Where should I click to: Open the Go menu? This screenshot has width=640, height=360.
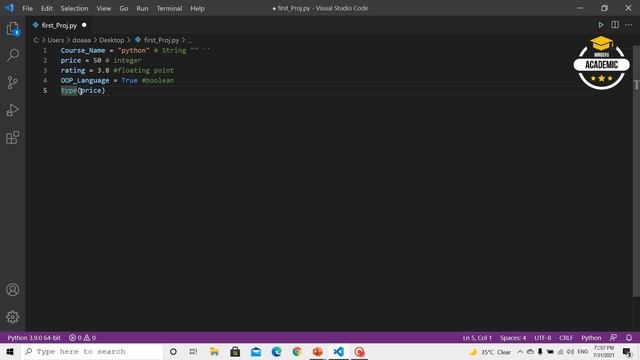(x=124, y=8)
